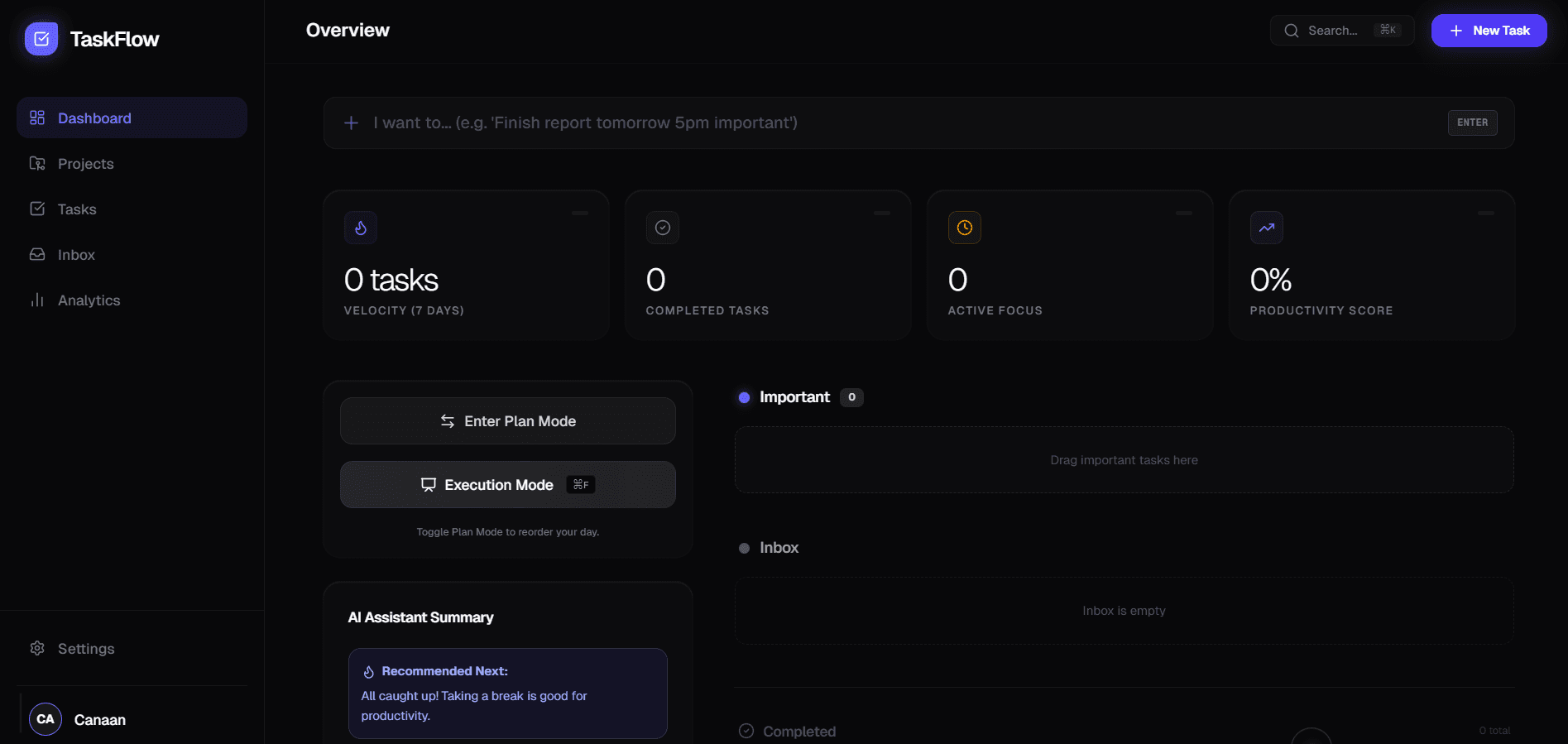The width and height of the screenshot is (1568, 744).
Task: Click the Projects folder icon
Action: (37, 163)
